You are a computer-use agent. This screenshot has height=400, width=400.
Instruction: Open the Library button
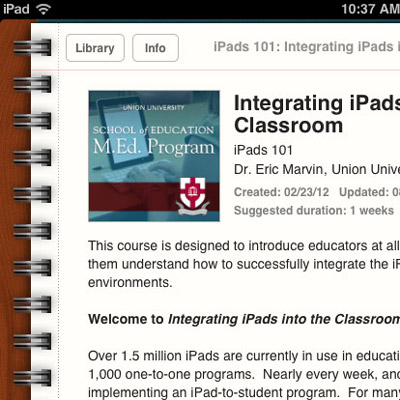[x=95, y=48]
